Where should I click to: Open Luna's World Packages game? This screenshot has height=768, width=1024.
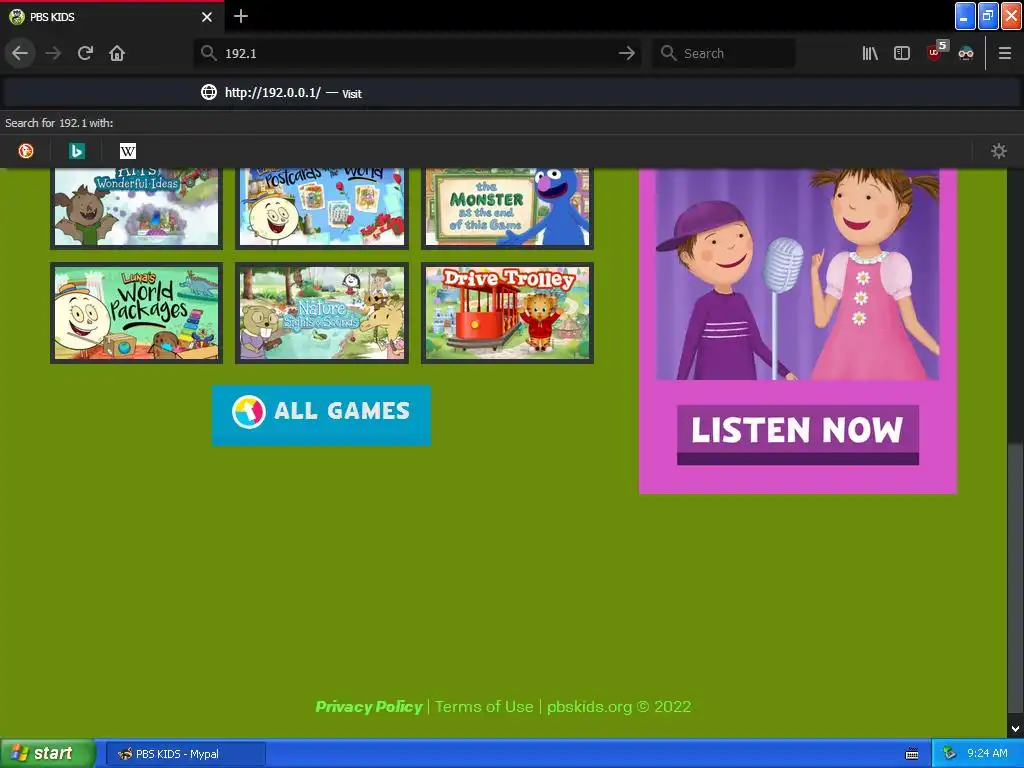click(136, 313)
